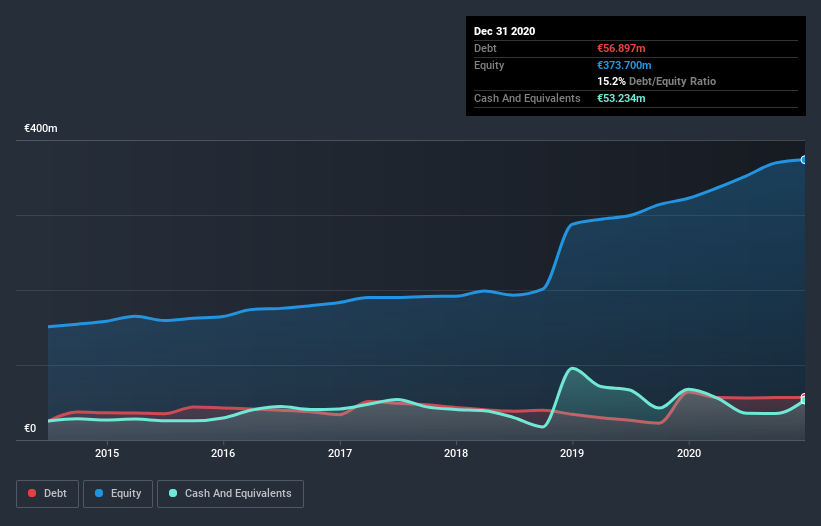This screenshot has width=821, height=526.
Task: Click the Dec 31 2020 tooltip header
Action: point(504,31)
